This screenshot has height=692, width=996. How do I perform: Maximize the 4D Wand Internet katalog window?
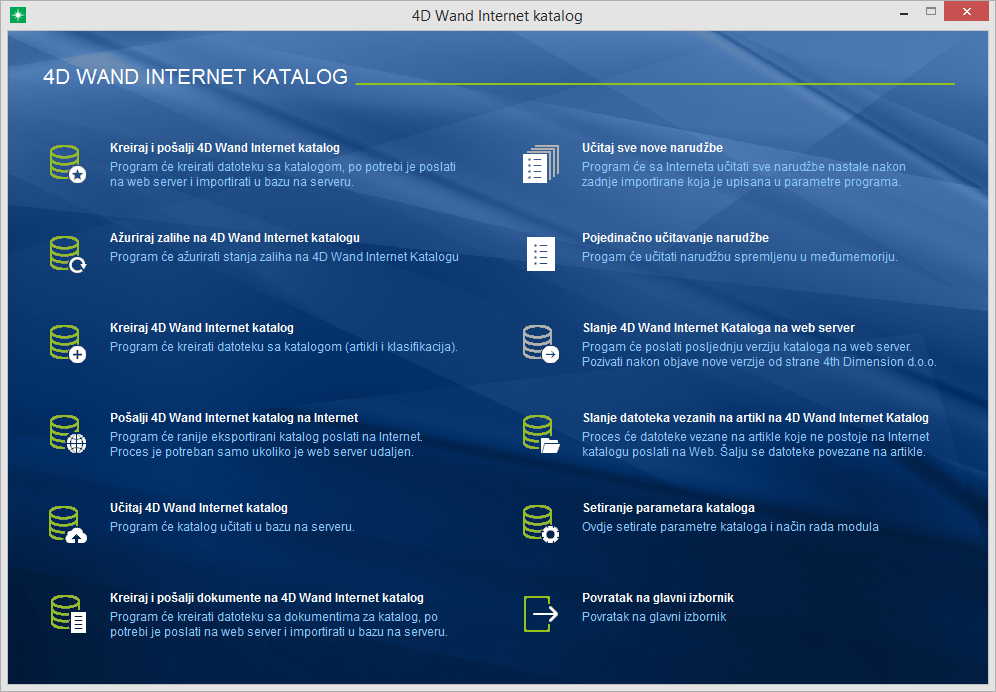pos(931,12)
